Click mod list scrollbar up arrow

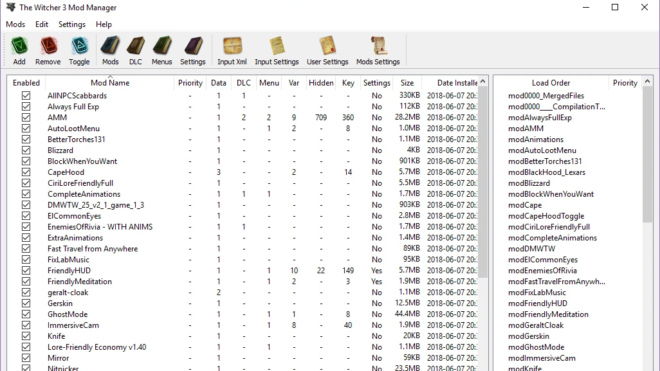483,81
